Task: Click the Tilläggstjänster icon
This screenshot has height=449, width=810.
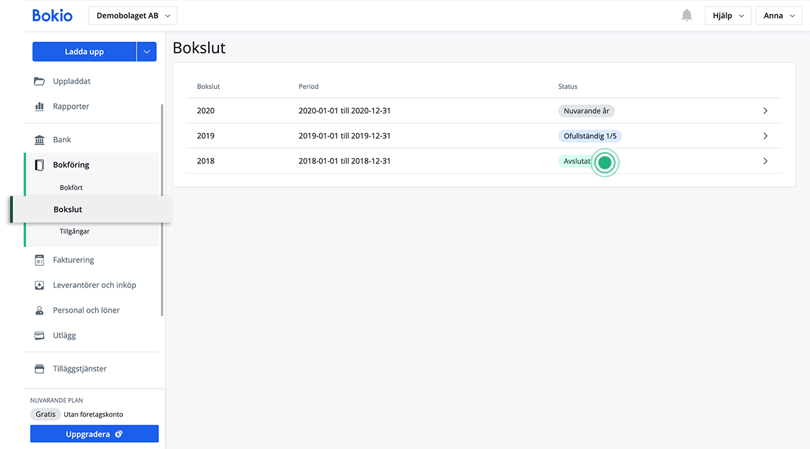Action: [x=39, y=369]
